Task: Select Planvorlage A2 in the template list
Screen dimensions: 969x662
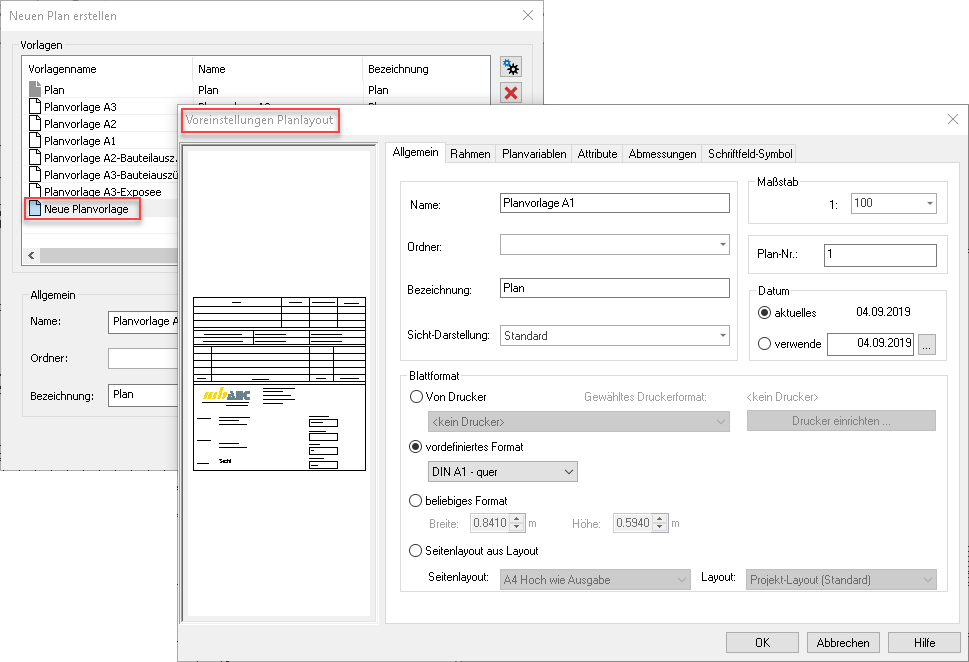Action: click(x=80, y=124)
